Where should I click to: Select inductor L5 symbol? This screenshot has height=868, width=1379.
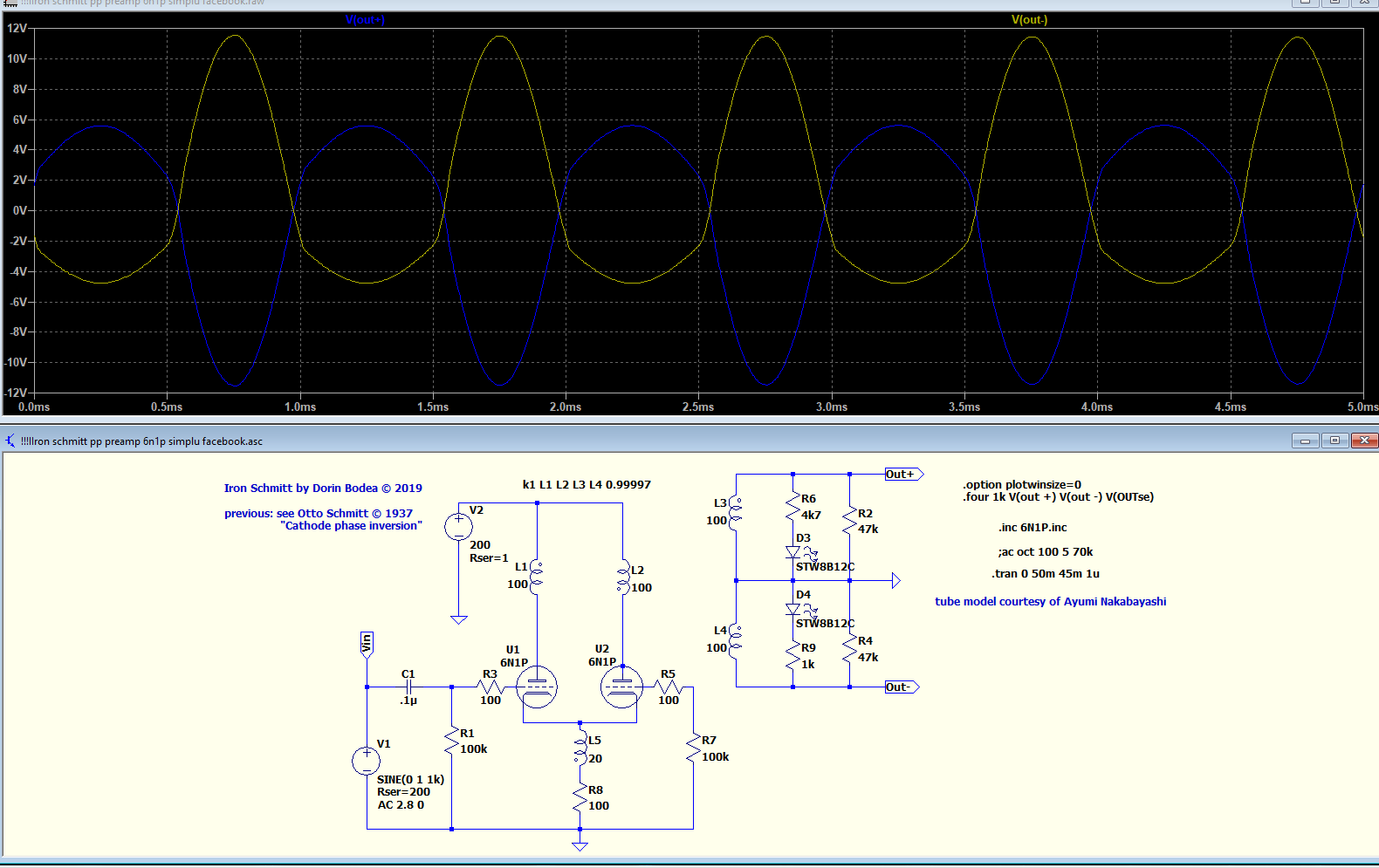(580, 749)
